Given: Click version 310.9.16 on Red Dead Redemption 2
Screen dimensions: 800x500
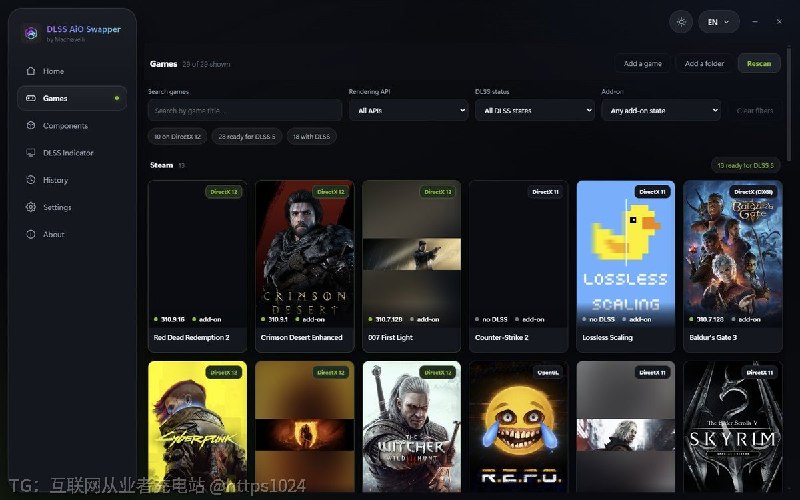Looking at the screenshot, I should tap(173, 319).
